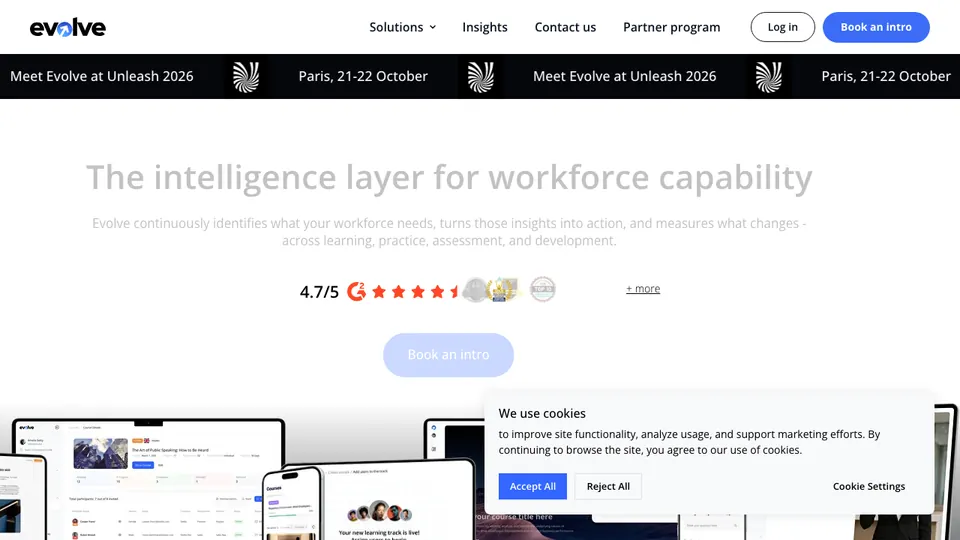Open Cookie Settings
This screenshot has height=540, width=960.
[868, 486]
